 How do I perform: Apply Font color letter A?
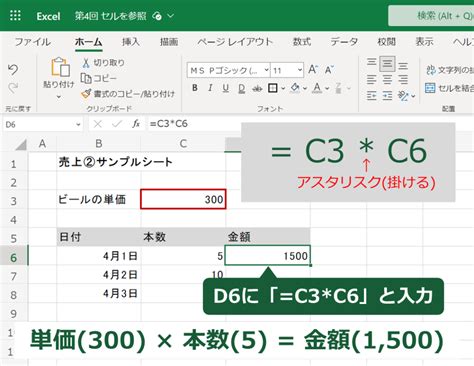[317, 88]
